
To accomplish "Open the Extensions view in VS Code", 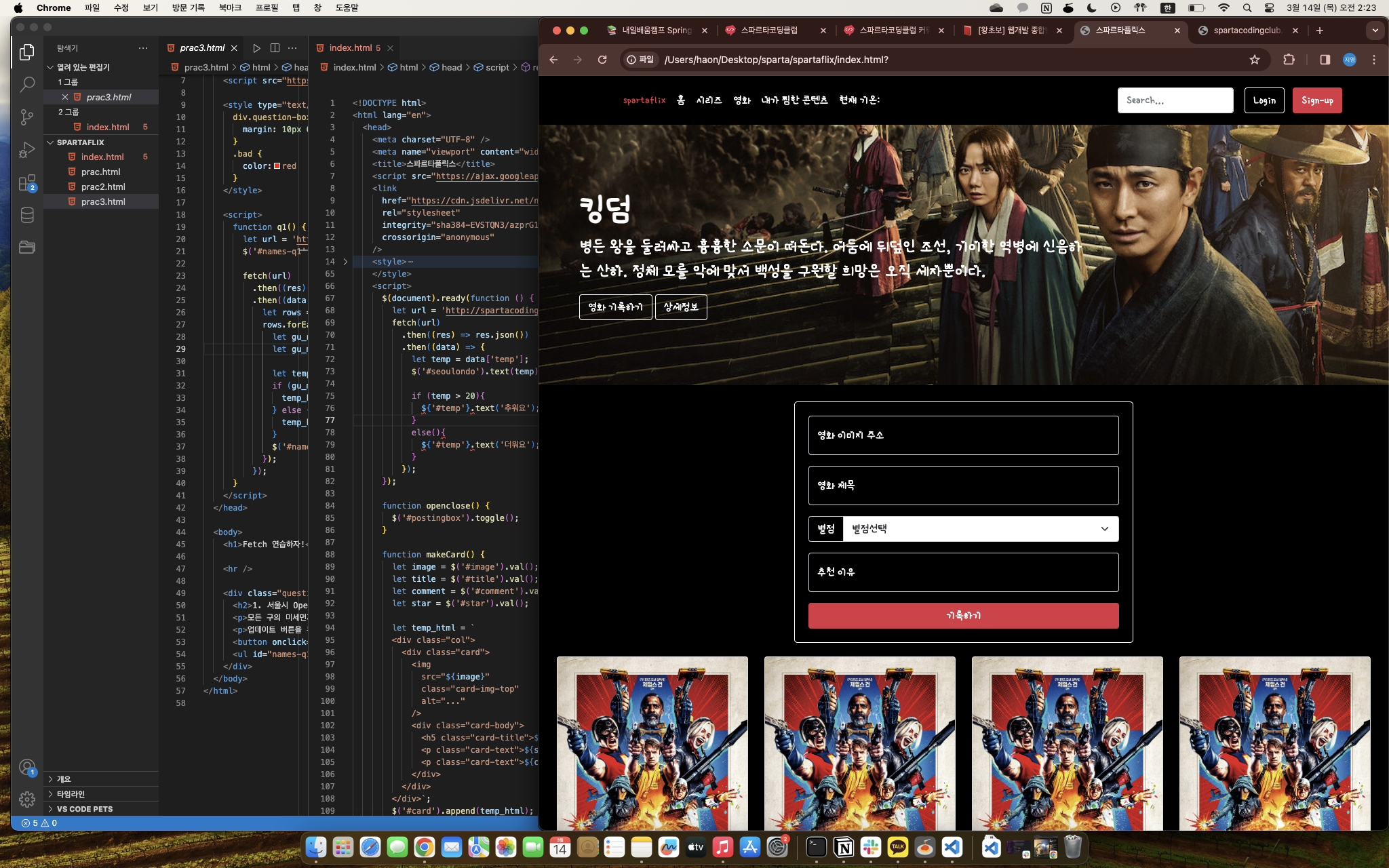I will (27, 182).
